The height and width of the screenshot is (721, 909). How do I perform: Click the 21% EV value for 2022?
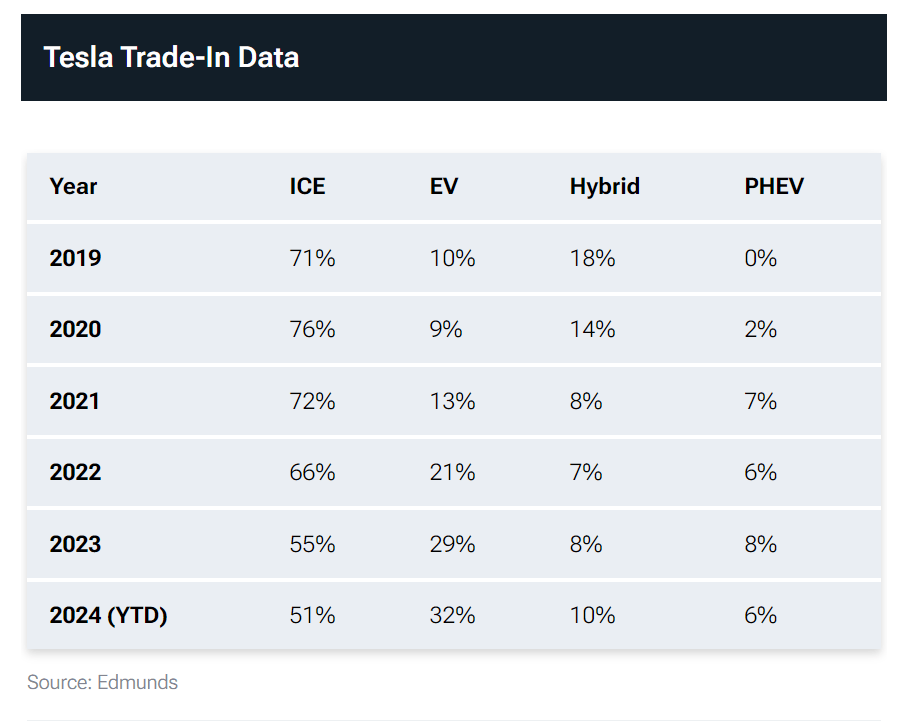[452, 472]
